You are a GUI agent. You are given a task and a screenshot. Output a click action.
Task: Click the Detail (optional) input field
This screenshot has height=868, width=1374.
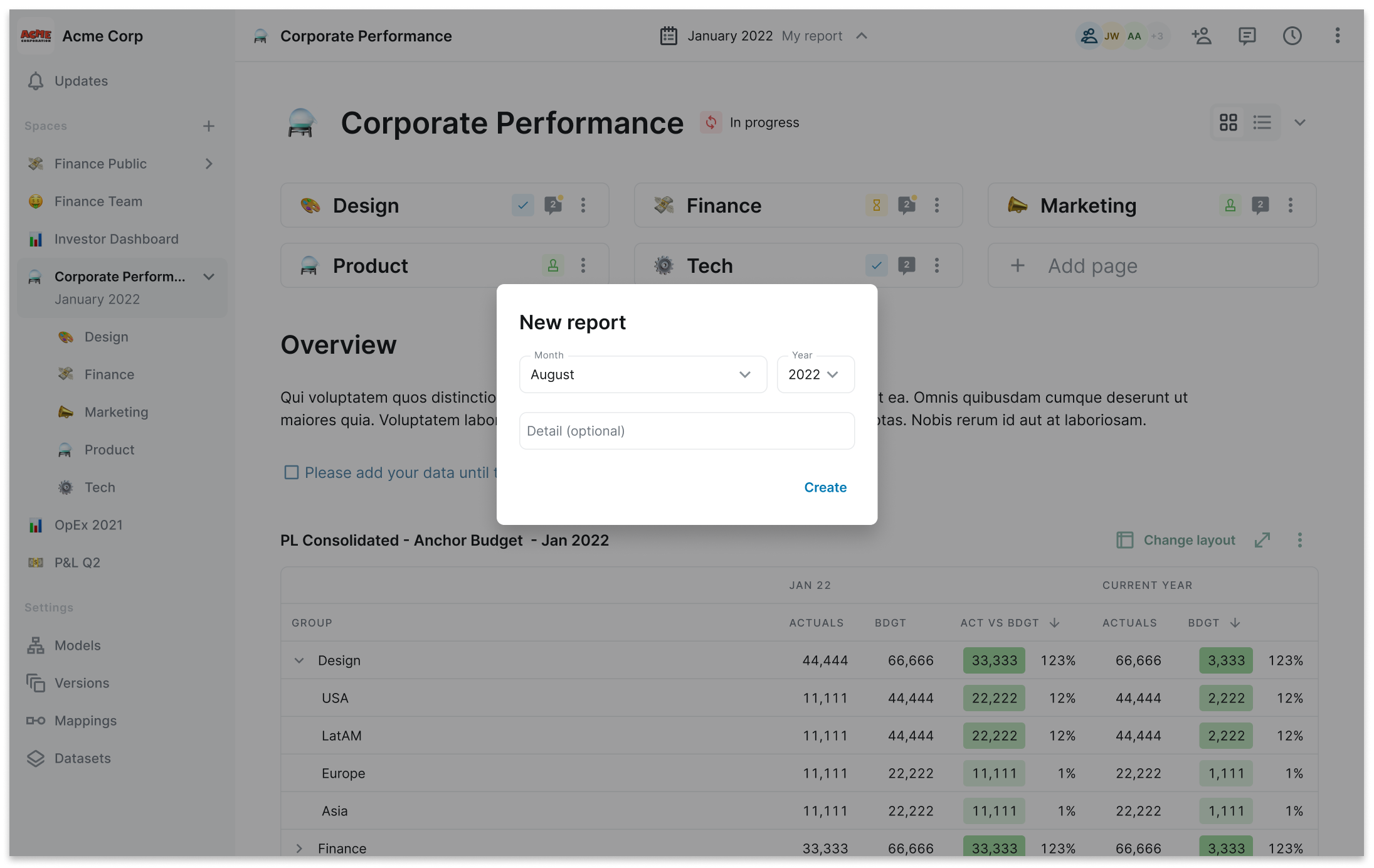687,431
